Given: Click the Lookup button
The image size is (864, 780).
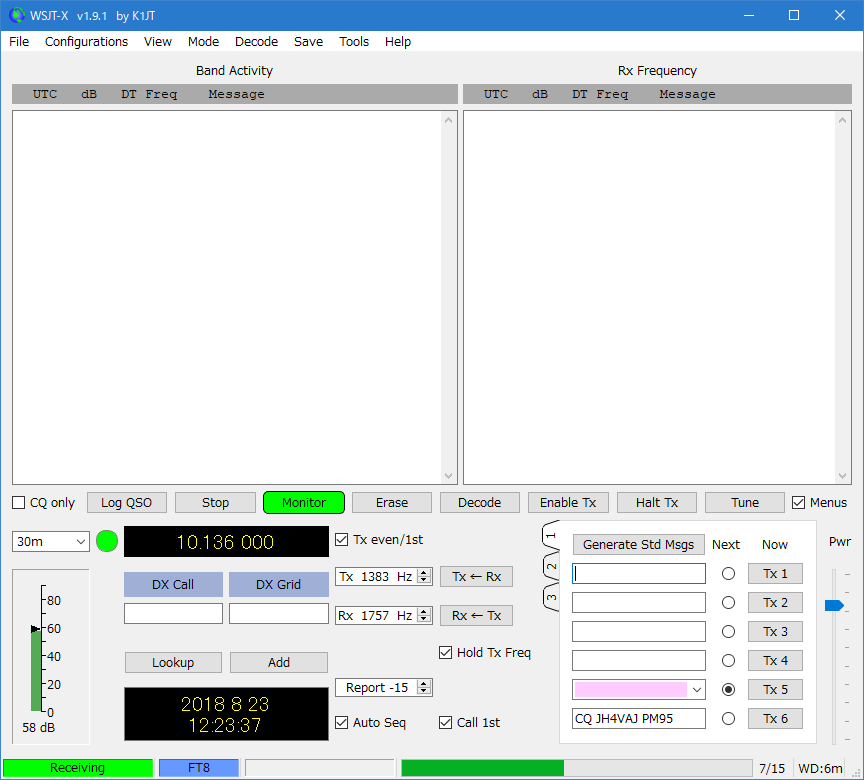Looking at the screenshot, I should (x=173, y=662).
